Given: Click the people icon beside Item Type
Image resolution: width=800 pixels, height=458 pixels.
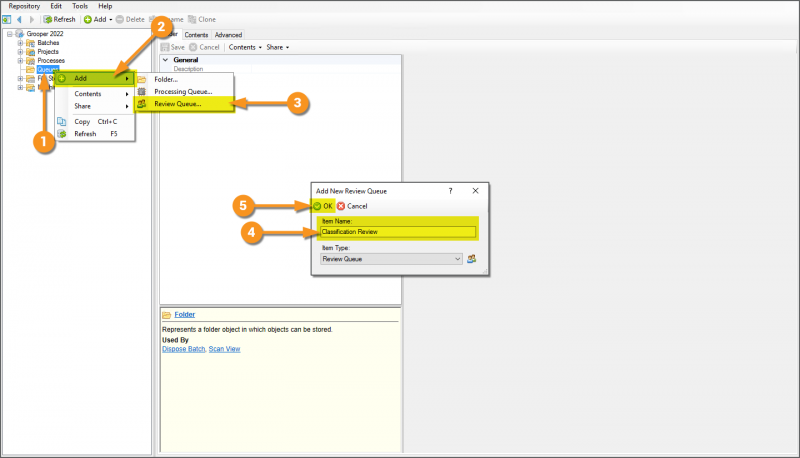Looking at the screenshot, I should click(471, 259).
